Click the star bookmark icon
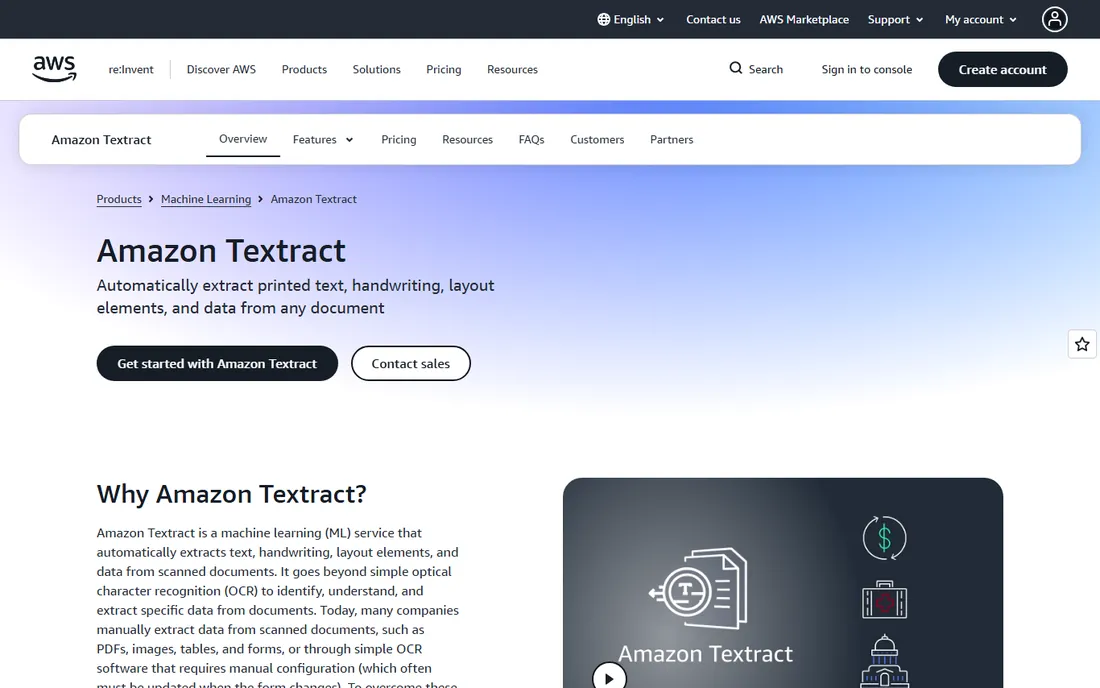1100x688 pixels. tap(1082, 344)
